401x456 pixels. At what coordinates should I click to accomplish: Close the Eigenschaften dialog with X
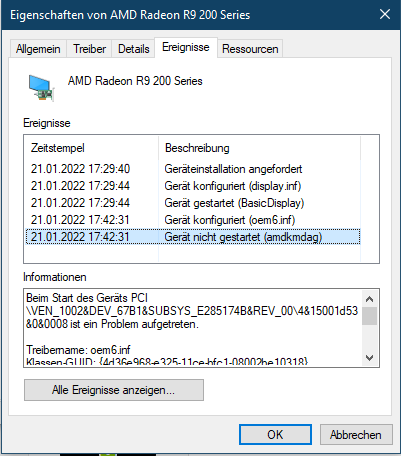[x=385, y=14]
